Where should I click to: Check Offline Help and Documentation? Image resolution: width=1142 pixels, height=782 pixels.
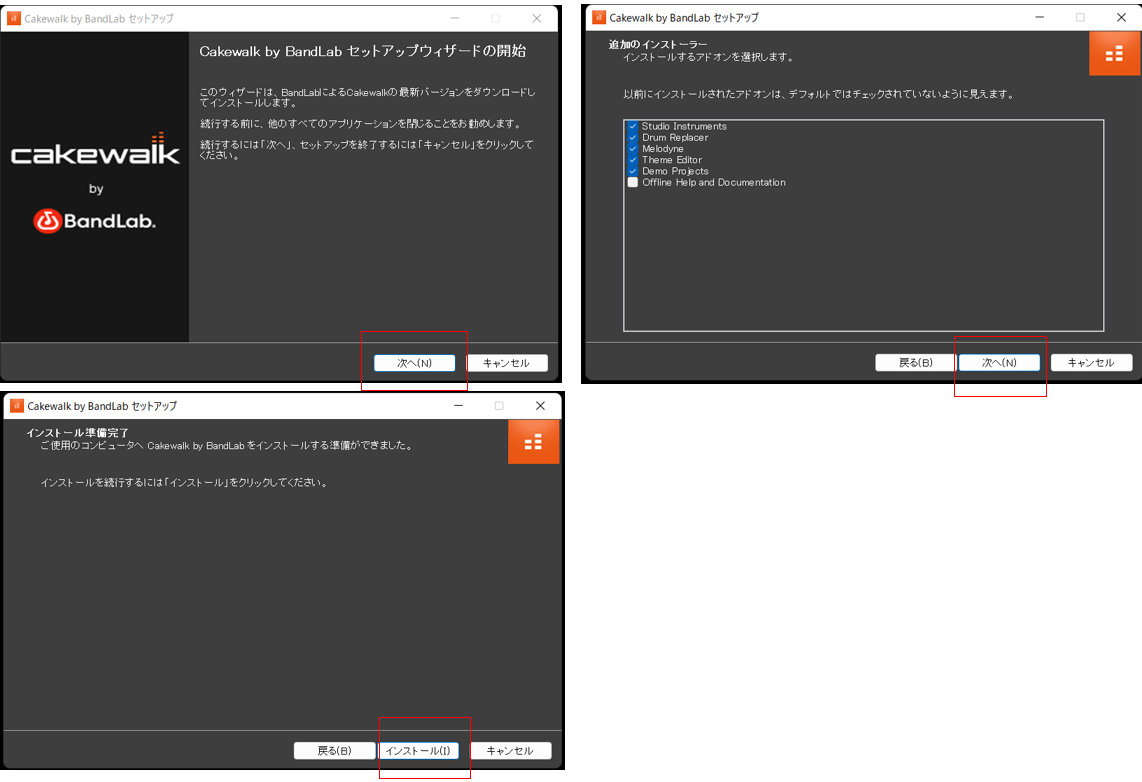click(633, 182)
